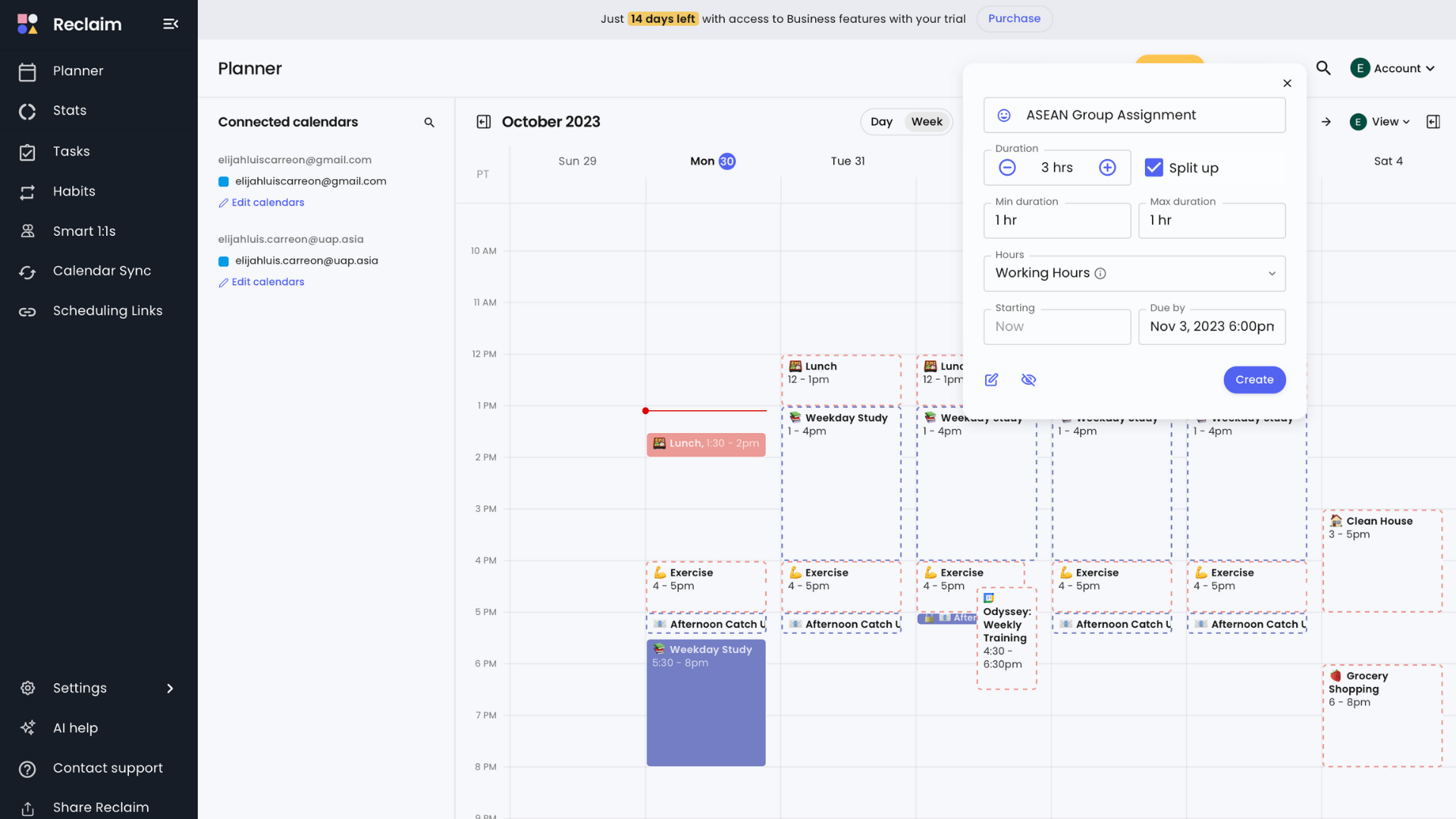Switch to the Day view tab
1456x819 pixels.
pos(881,122)
